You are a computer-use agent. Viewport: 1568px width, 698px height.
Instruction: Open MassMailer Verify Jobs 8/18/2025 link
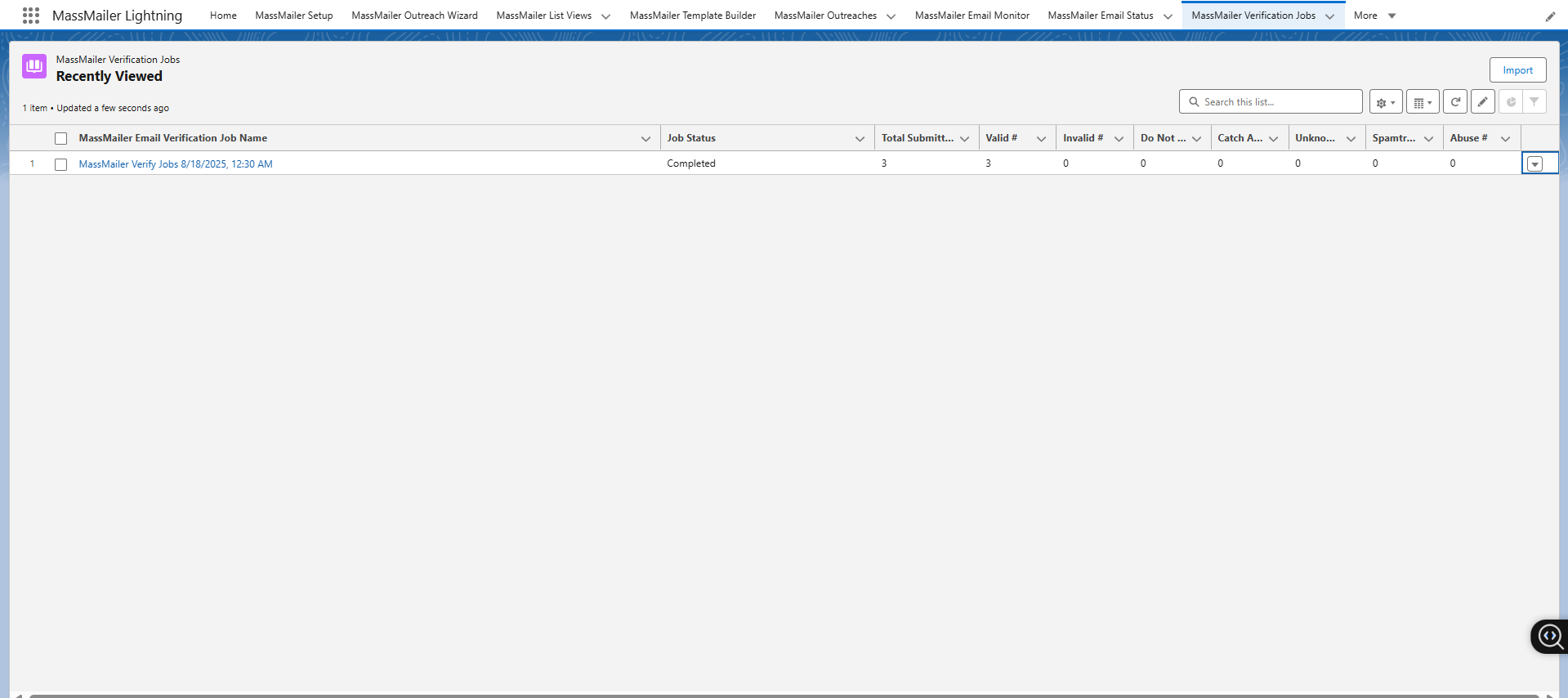pos(176,164)
